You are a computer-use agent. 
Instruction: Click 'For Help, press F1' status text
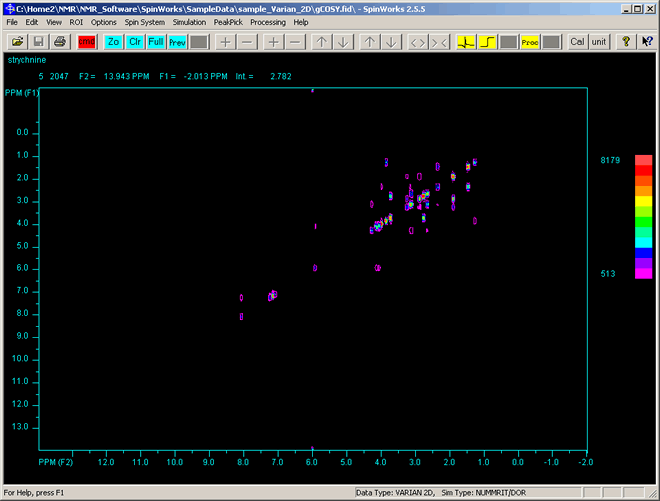[34, 493]
